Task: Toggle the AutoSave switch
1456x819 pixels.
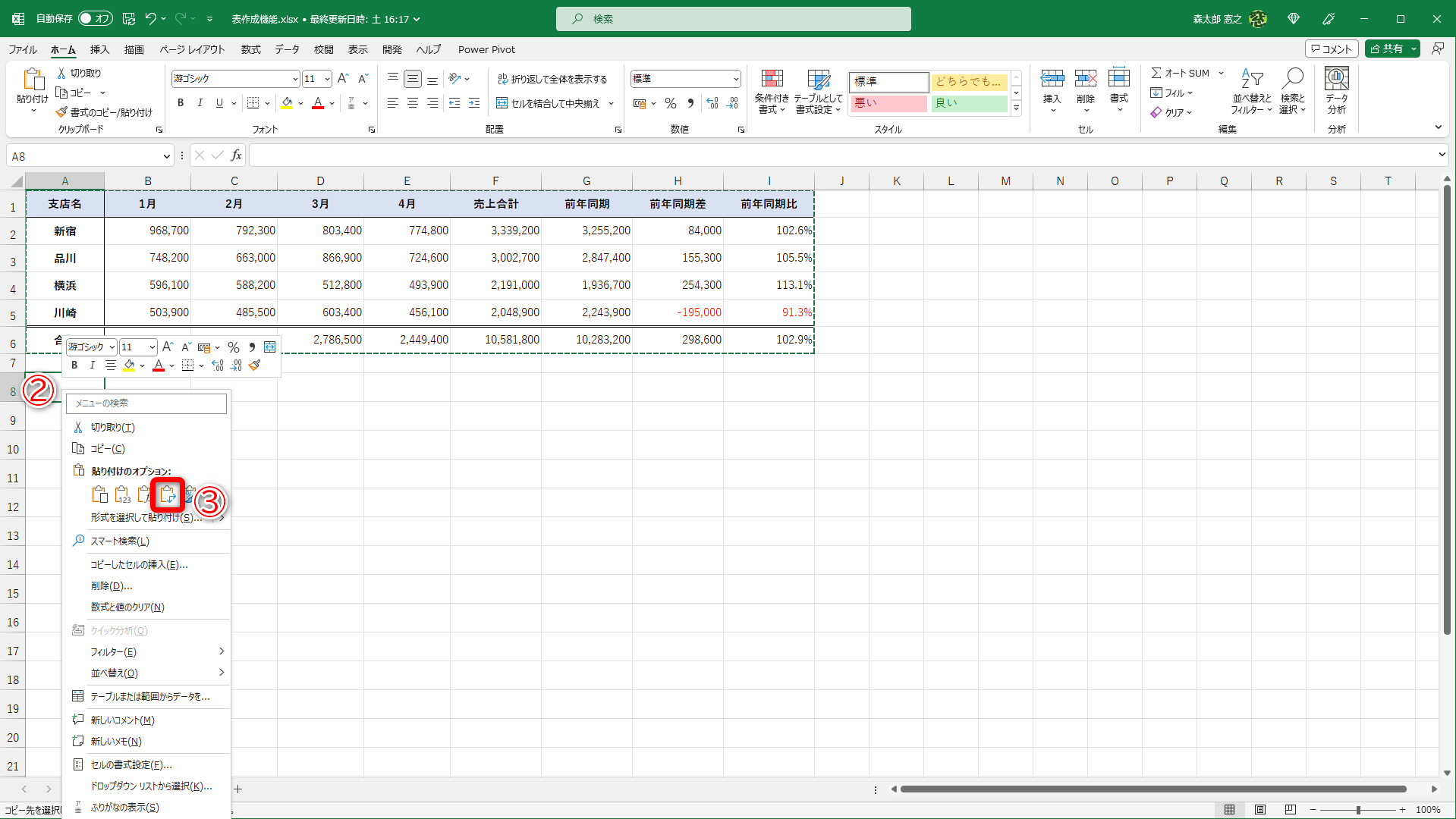Action: [96, 19]
